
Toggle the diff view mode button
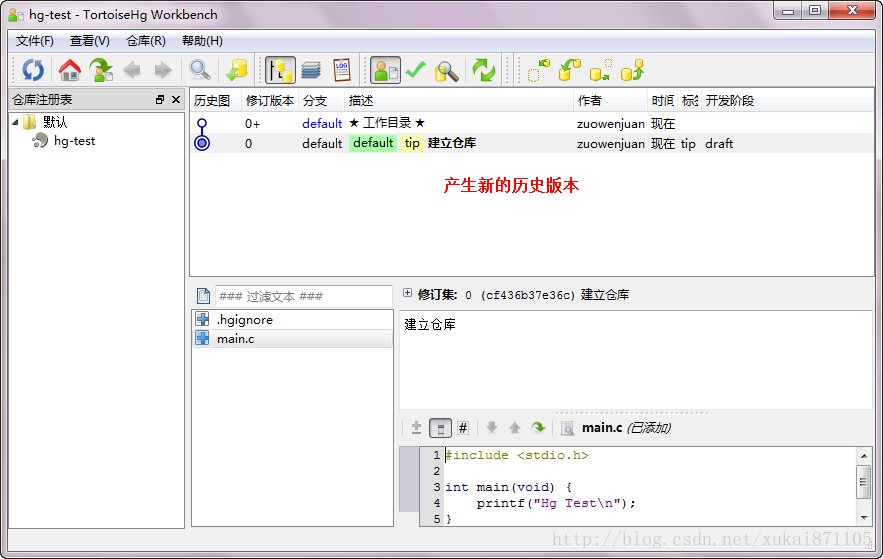[416, 428]
